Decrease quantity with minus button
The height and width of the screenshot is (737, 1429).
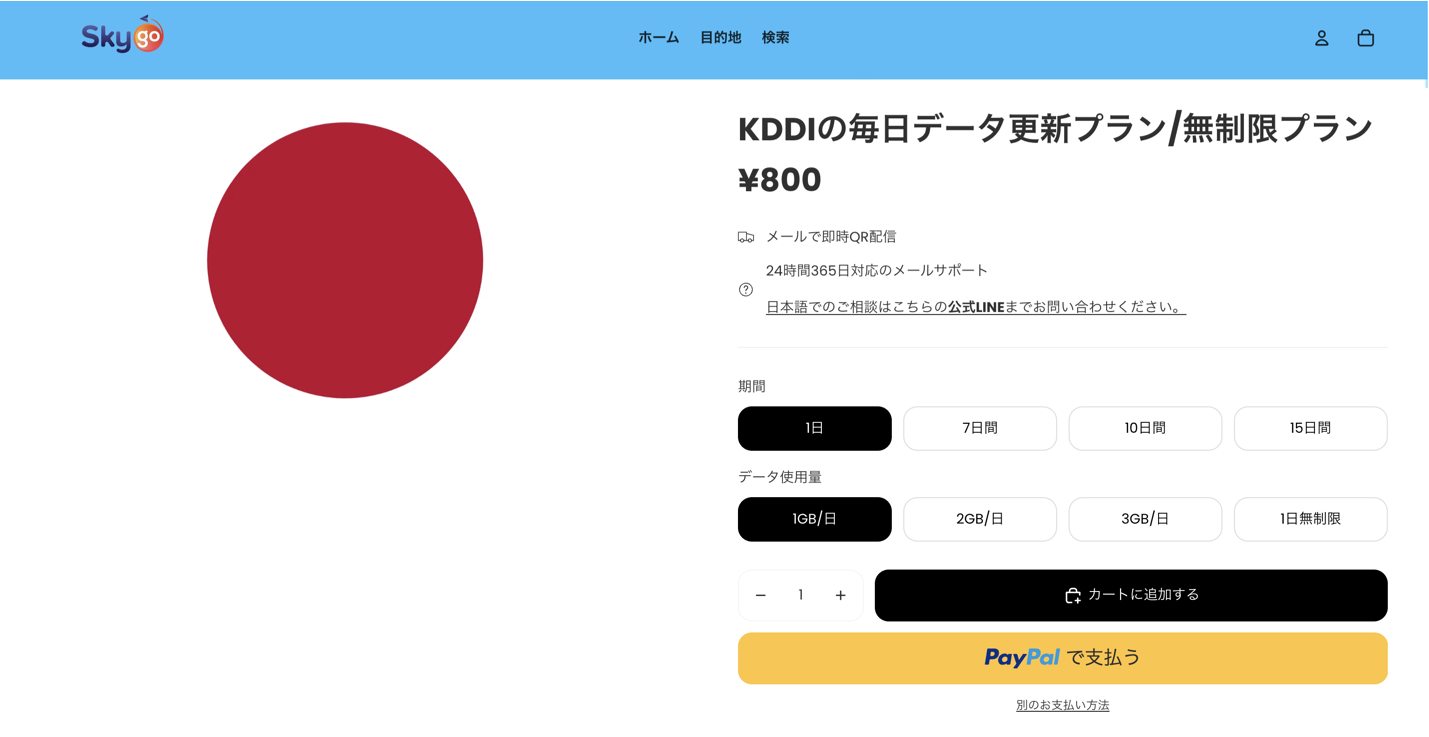tap(761, 595)
